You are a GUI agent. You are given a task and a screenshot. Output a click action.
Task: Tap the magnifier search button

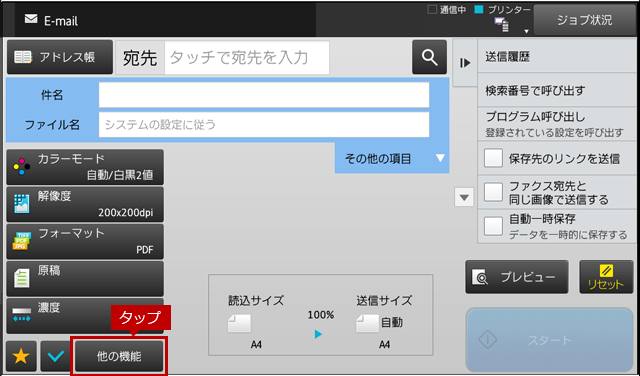coord(429,57)
